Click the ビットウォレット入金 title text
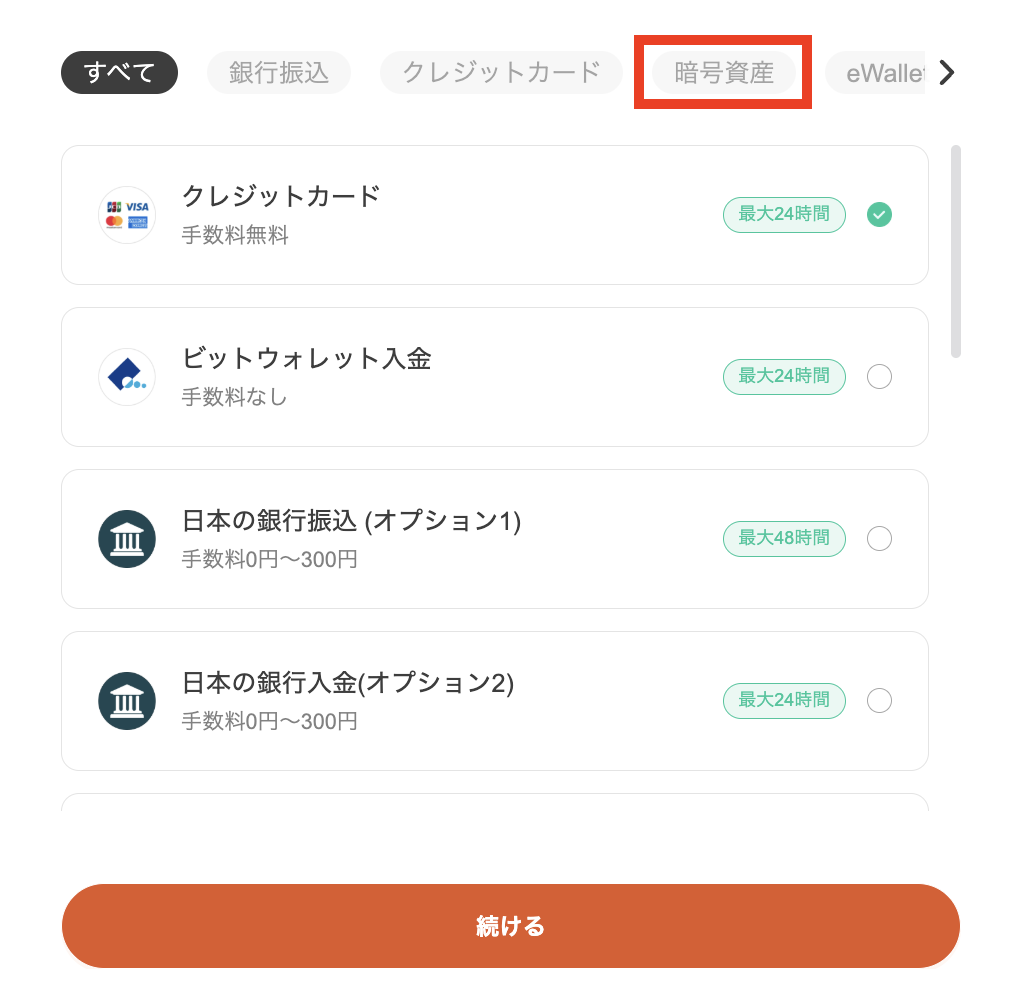1032x1006 pixels. coord(307,359)
